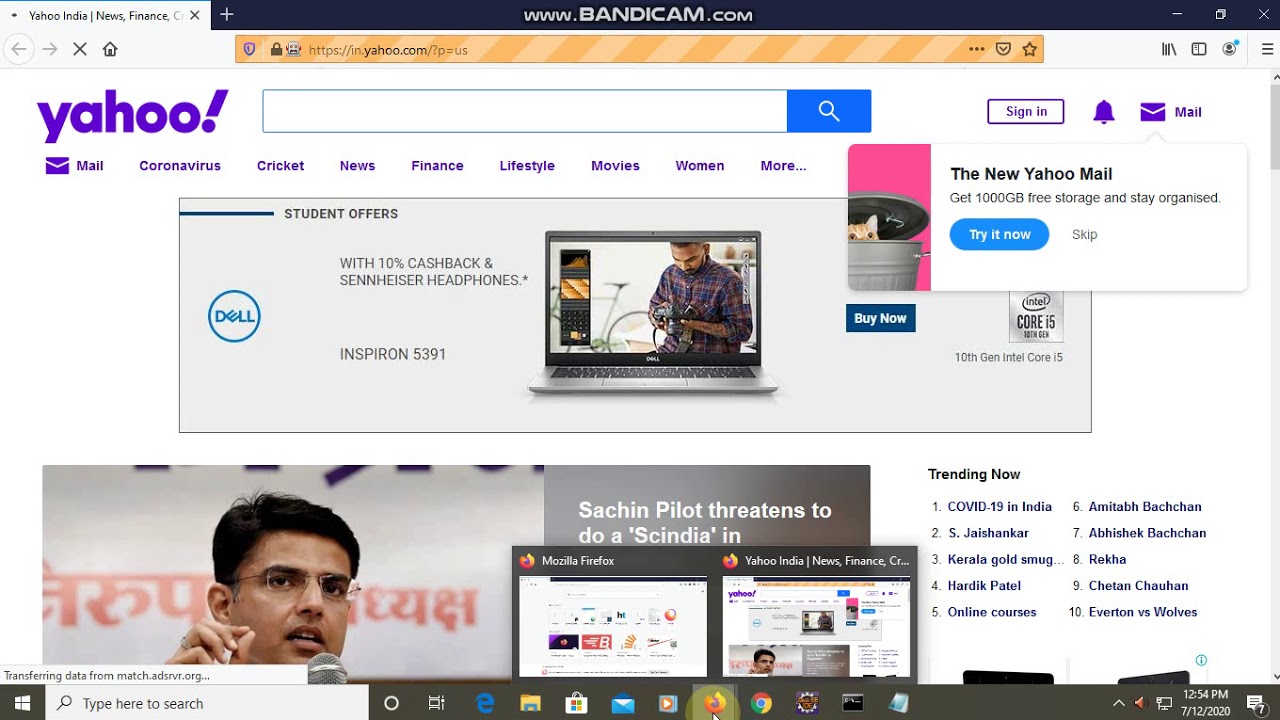Viewport: 1280px width, 720px height.
Task: Open the tracking protection shield icon
Action: click(x=250, y=49)
